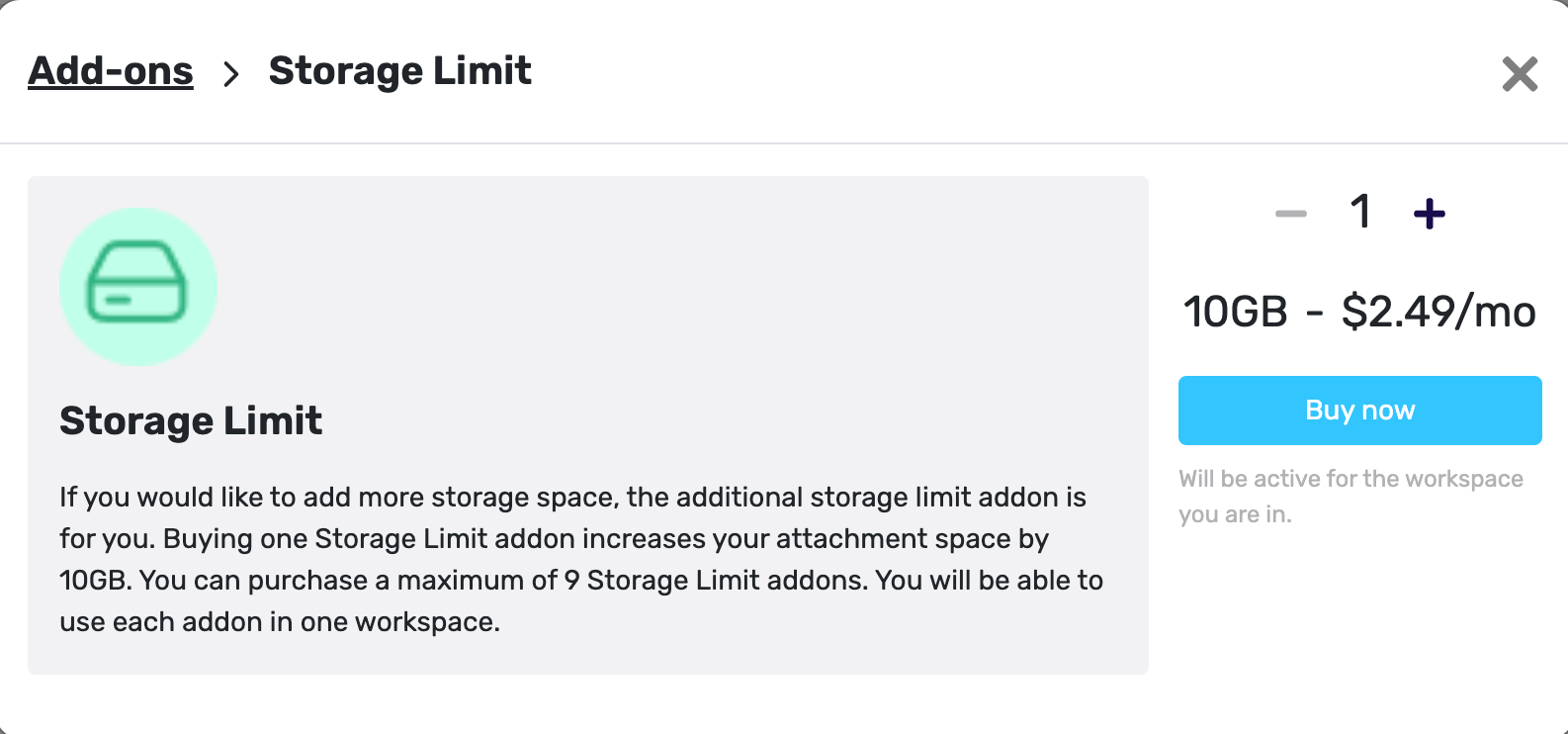Select the quantity value showing 1
Viewport: 1568px width, 734px height.
1360,211
